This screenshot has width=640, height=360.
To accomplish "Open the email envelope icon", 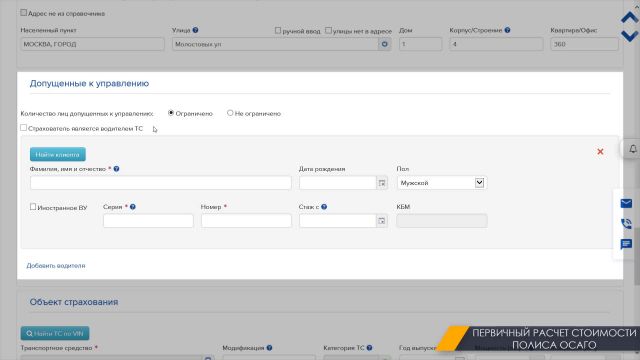I will [x=626, y=203].
